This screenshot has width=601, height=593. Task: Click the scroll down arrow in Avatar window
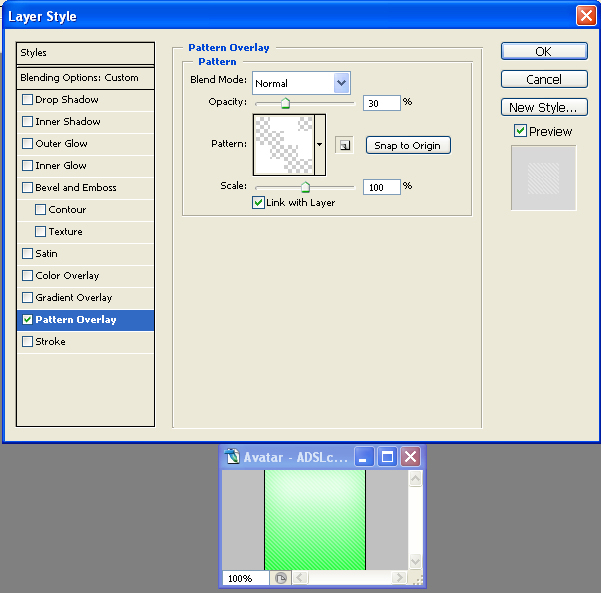(x=415, y=562)
